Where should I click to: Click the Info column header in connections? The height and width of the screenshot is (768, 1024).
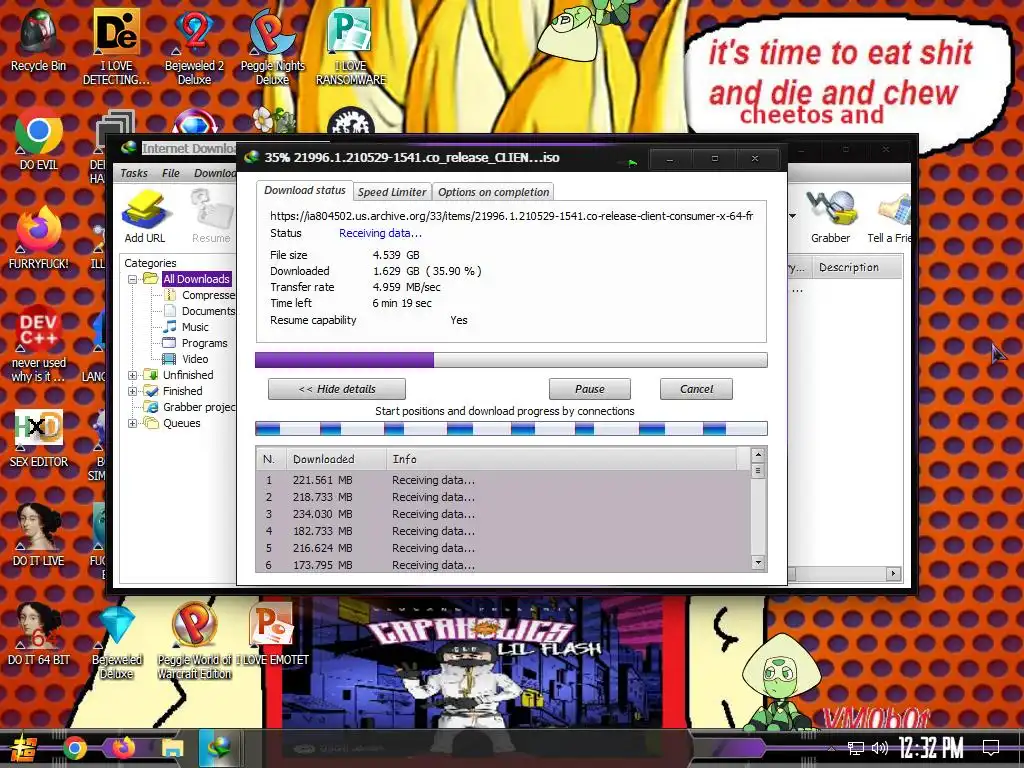[562, 459]
